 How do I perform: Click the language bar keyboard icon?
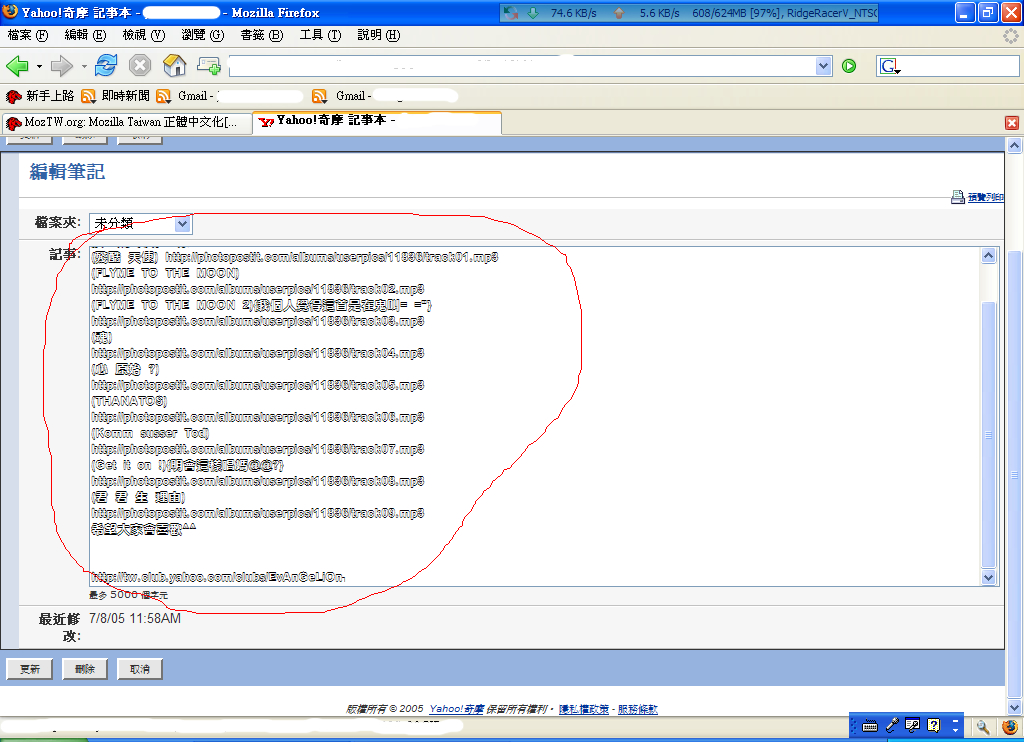coord(870,726)
